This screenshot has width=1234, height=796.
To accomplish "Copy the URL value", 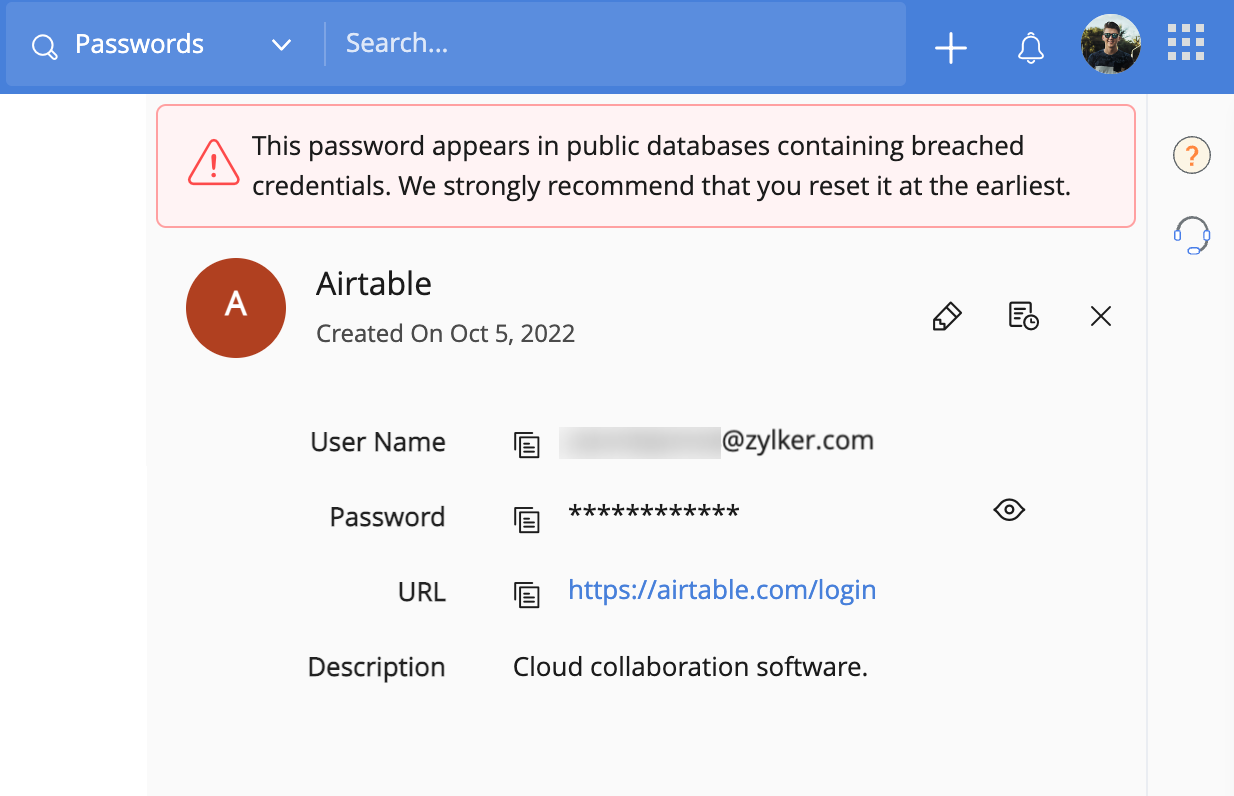I will click(527, 595).
